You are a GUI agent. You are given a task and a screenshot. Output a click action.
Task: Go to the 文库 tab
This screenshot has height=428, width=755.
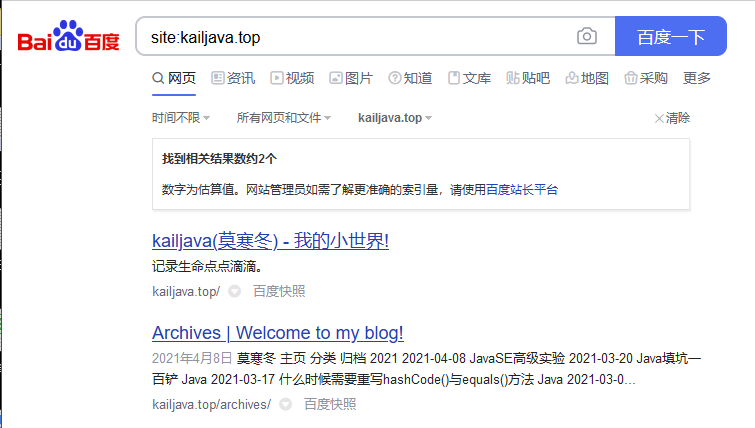click(x=469, y=78)
